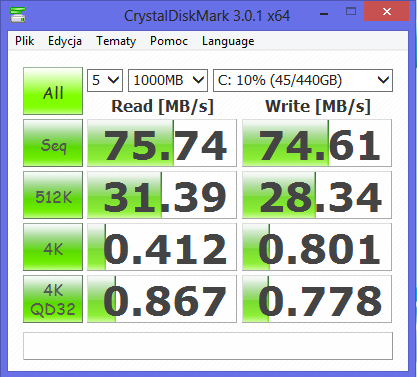Click the empty comment text field at bottom

tap(208, 346)
